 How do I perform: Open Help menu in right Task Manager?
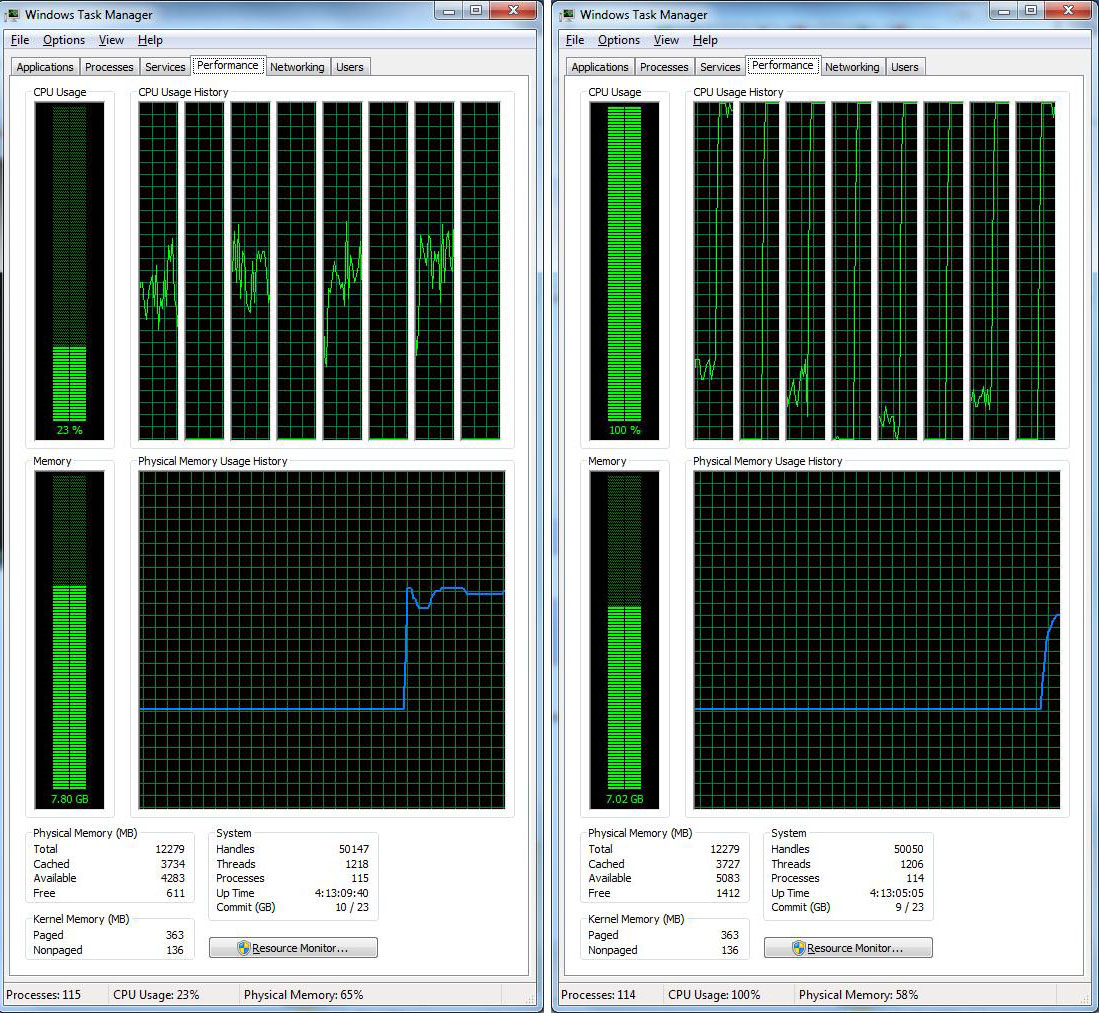tap(705, 40)
